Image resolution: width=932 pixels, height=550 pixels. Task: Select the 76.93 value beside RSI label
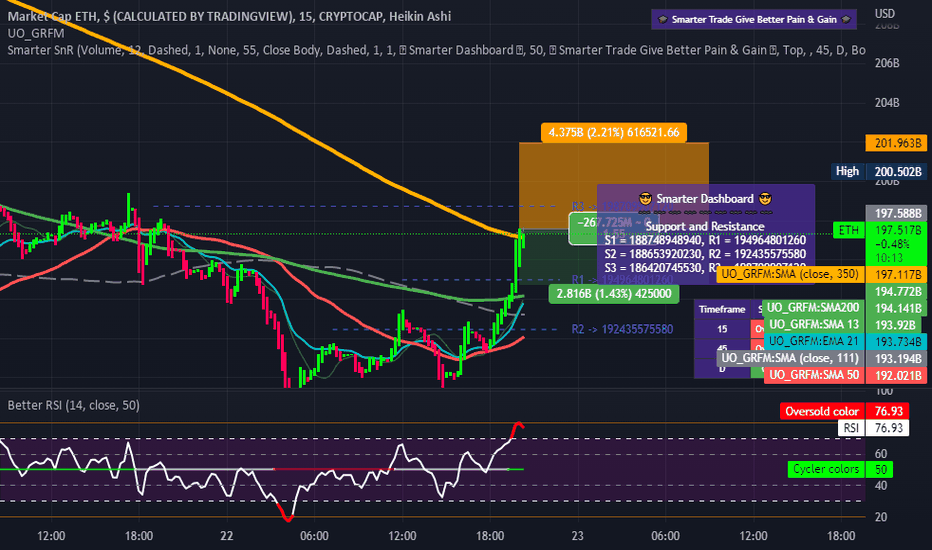[888, 428]
